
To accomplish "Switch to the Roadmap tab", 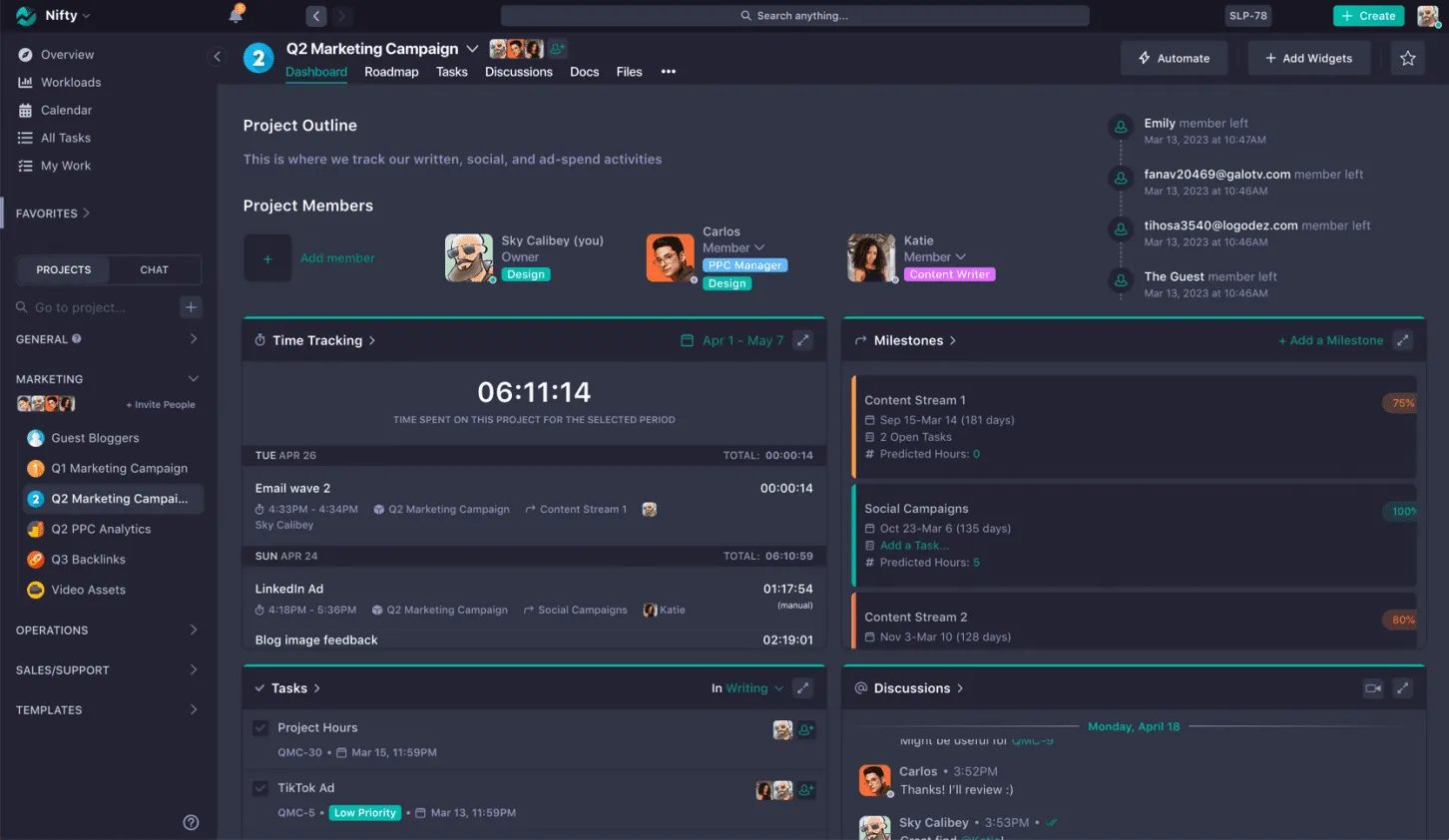I will click(391, 72).
